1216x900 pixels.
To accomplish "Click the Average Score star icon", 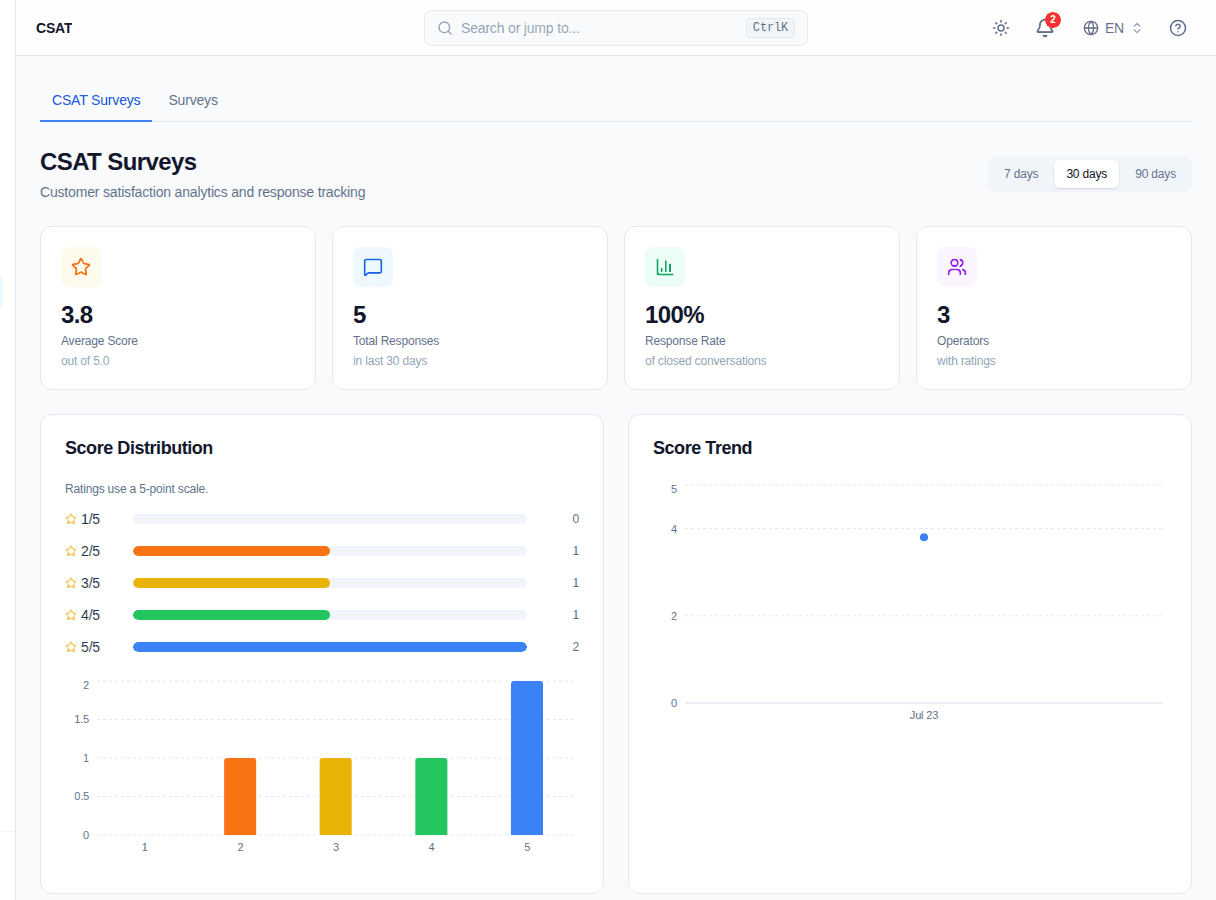I will pyautogui.click(x=81, y=267).
